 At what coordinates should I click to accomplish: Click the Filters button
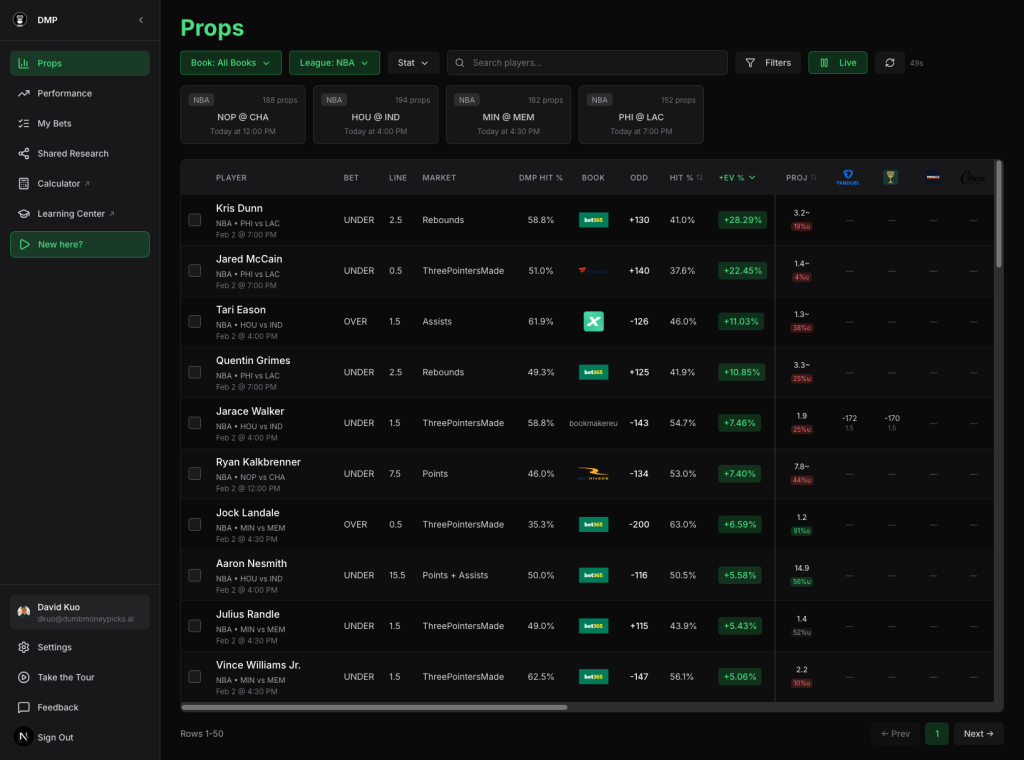pyautogui.click(x=768, y=63)
